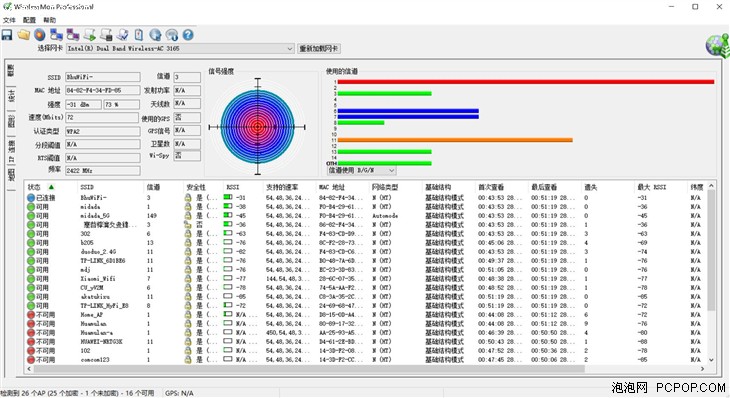
Task: Click the blue networked computers icon
Action: click(56, 35)
